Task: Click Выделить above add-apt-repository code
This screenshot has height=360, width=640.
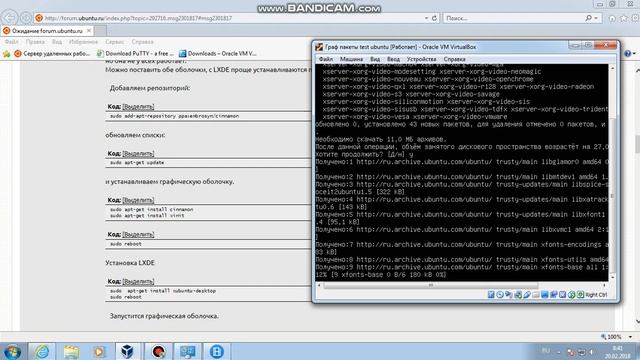Action: pos(138,107)
